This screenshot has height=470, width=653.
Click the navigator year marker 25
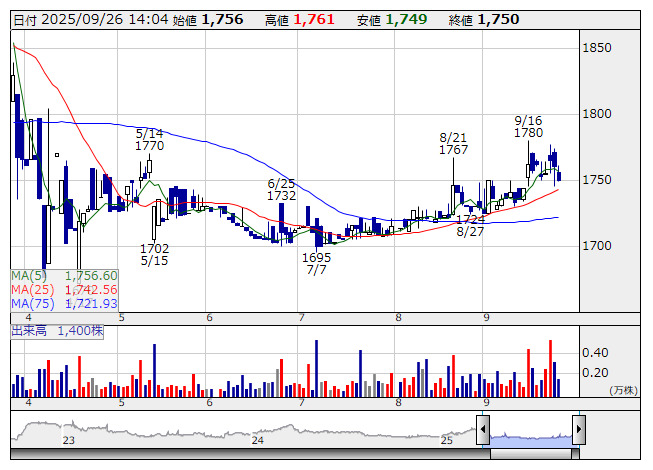(x=446, y=440)
